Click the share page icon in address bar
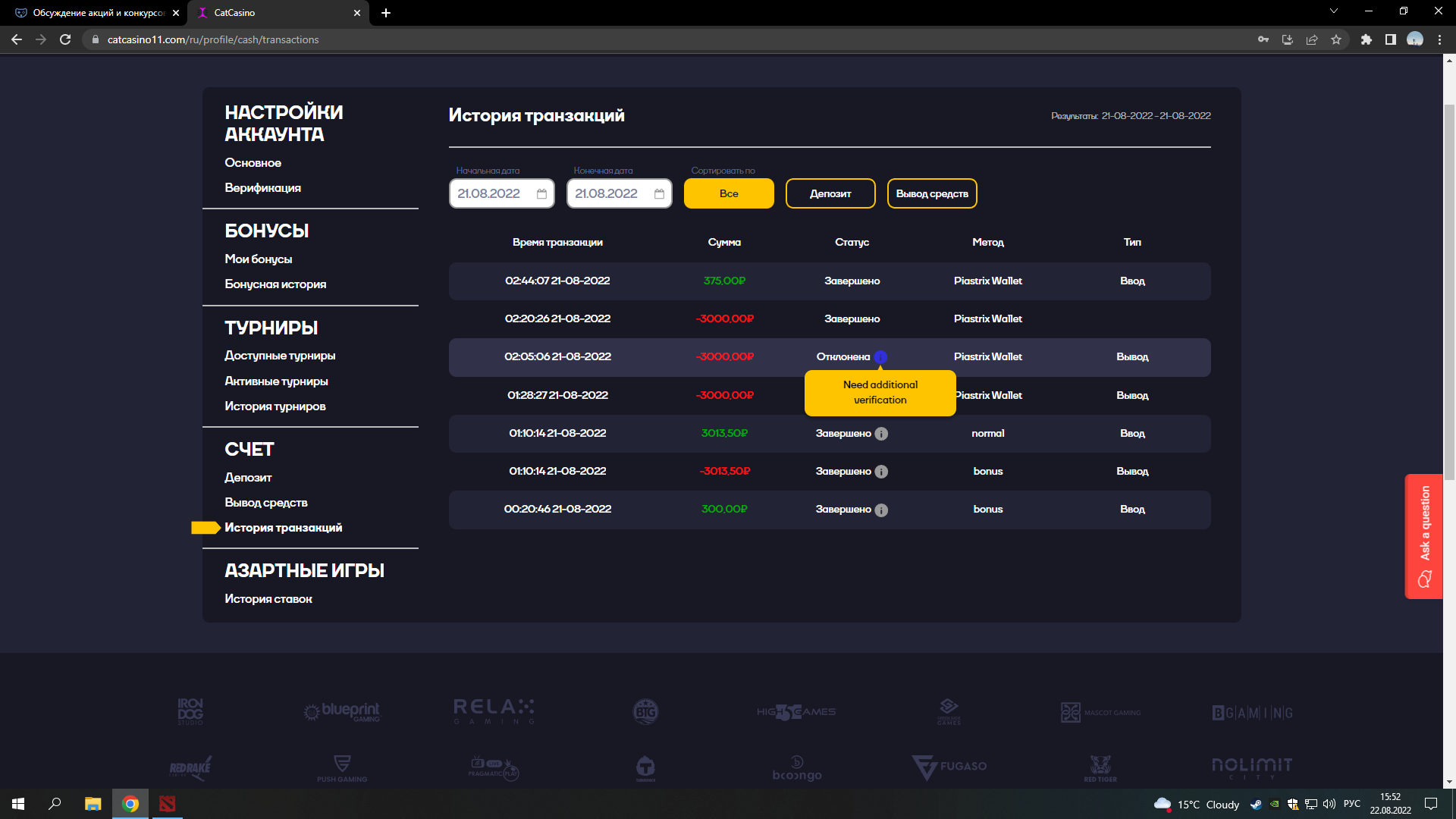This screenshot has height=819, width=1456. point(1312,39)
